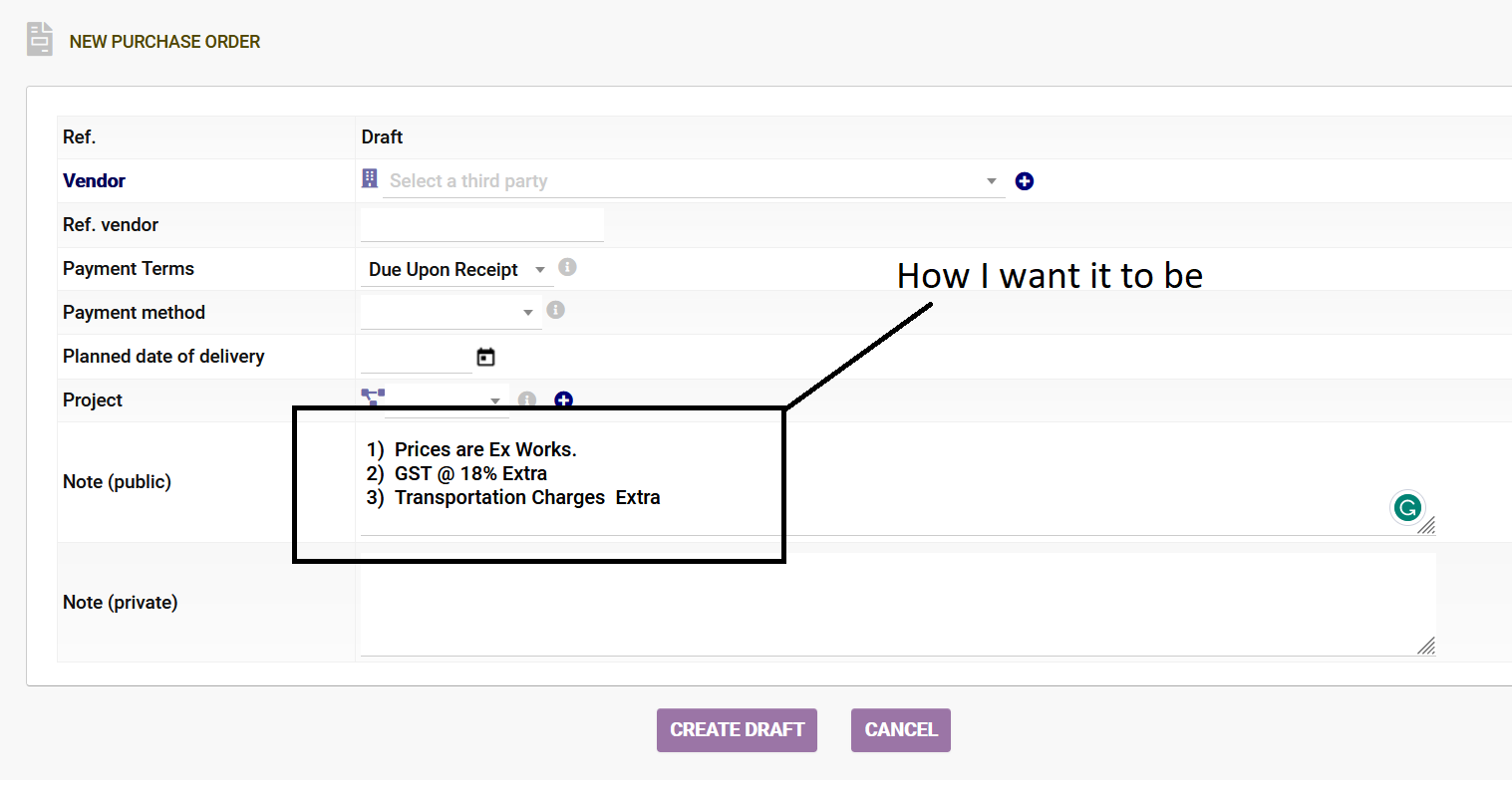The image size is (1512, 797).
Task: Click the building icon beside Vendor field
Action: [370, 178]
